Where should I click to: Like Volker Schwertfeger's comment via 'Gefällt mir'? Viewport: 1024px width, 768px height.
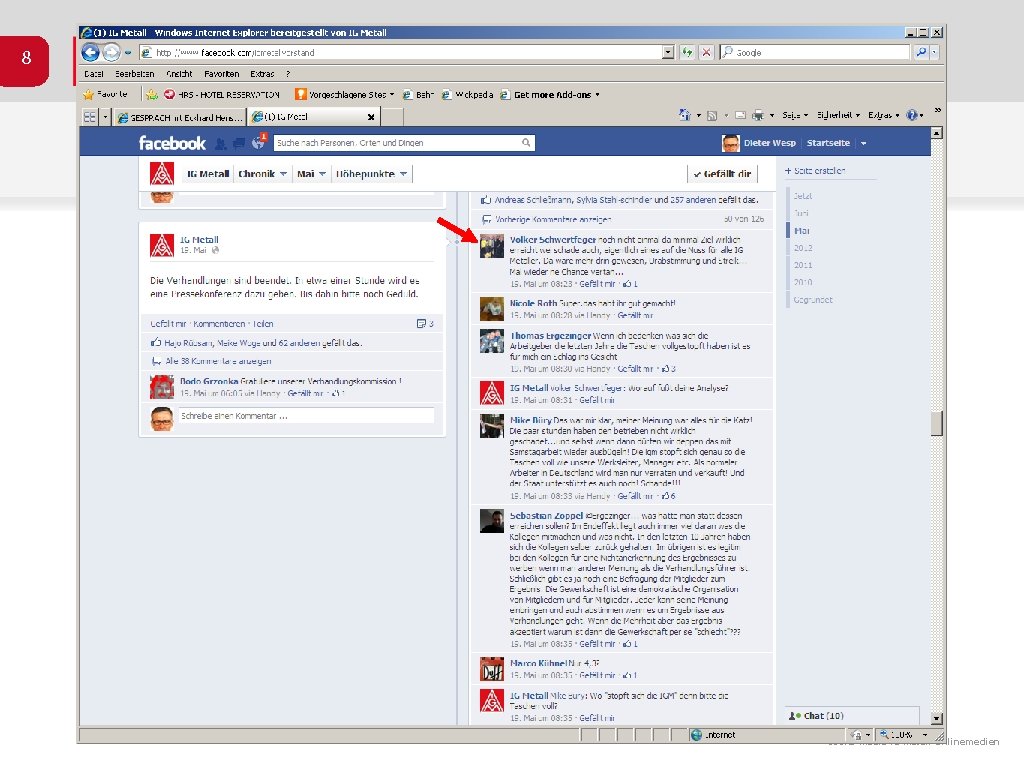pyautogui.click(x=597, y=284)
